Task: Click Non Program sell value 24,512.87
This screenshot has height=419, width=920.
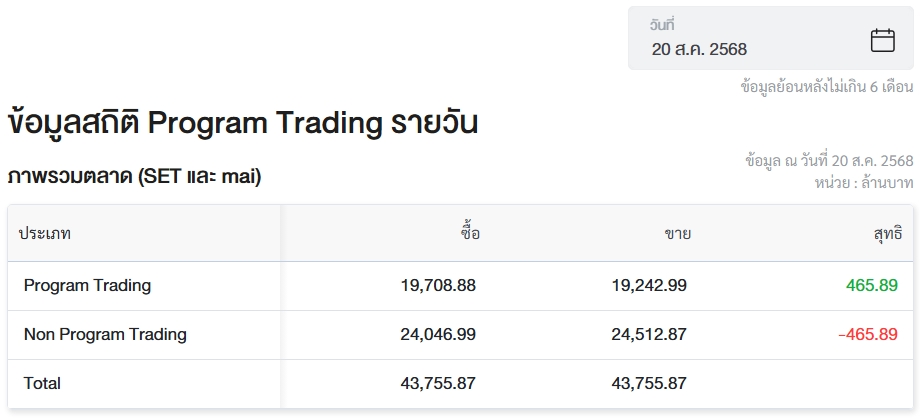Action: click(x=649, y=334)
